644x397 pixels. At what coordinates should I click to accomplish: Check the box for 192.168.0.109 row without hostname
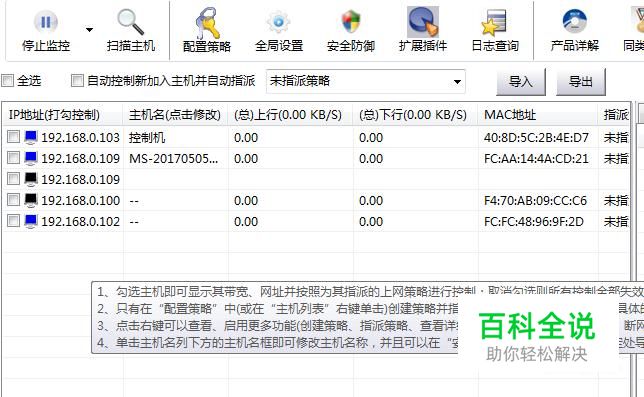14,178
